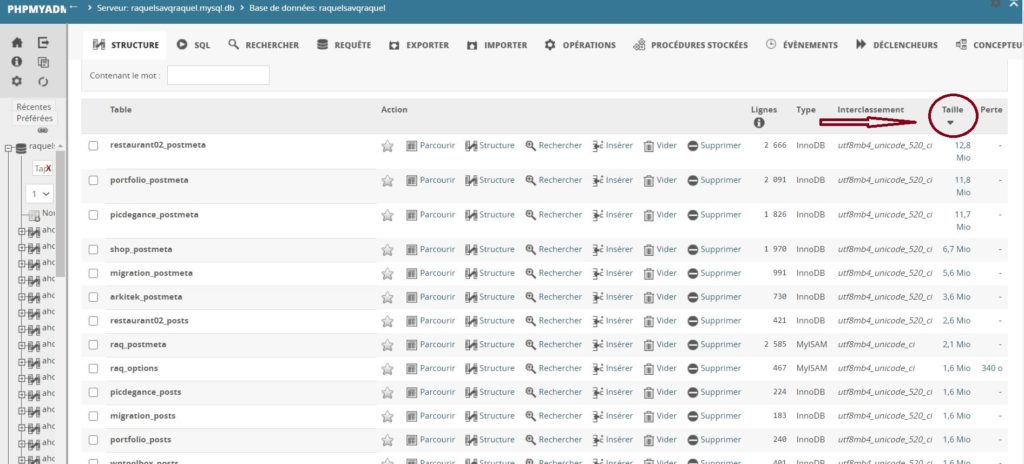Select the raq_postmeta table checkbox
This screenshot has height=464, width=1024.
93,345
